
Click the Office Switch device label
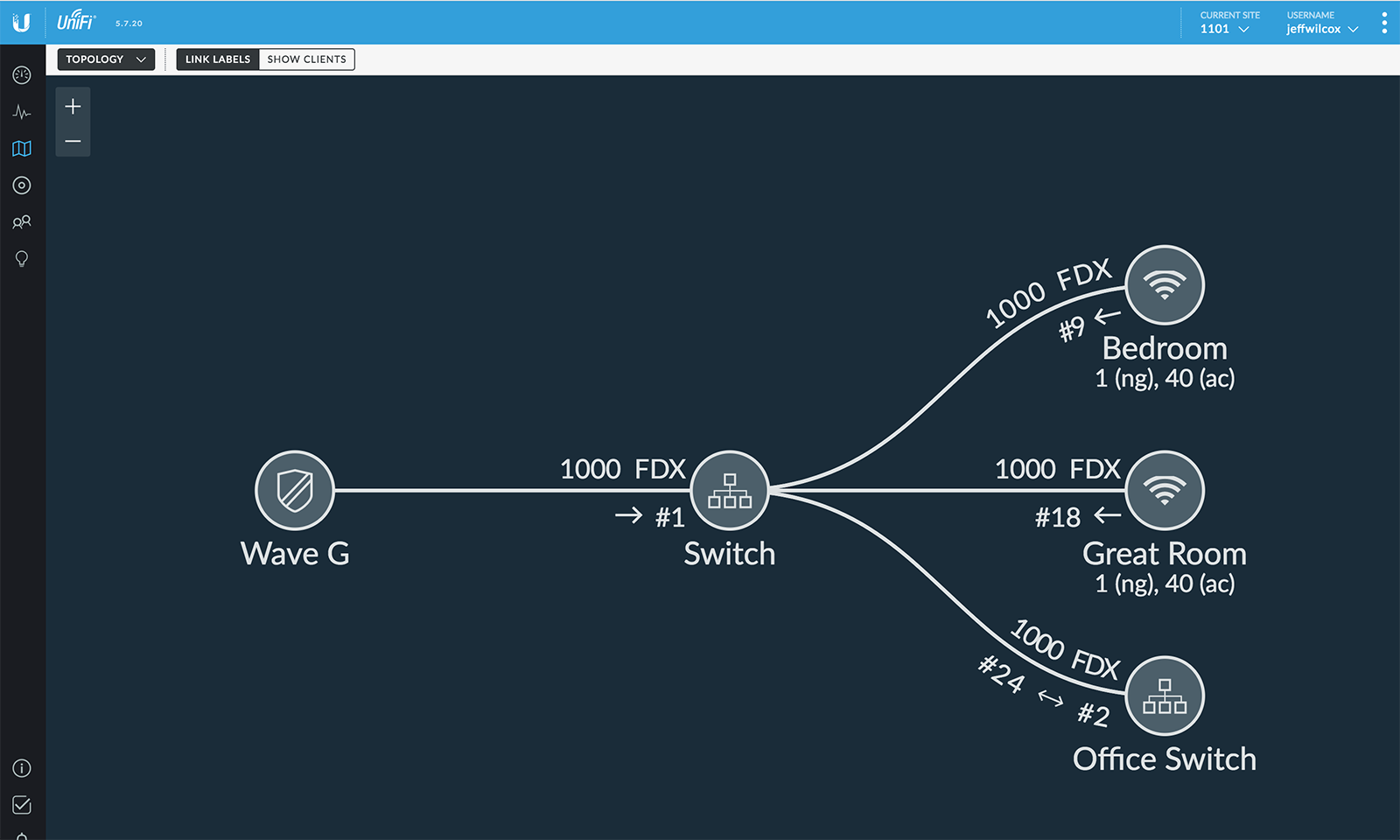pos(1165,759)
